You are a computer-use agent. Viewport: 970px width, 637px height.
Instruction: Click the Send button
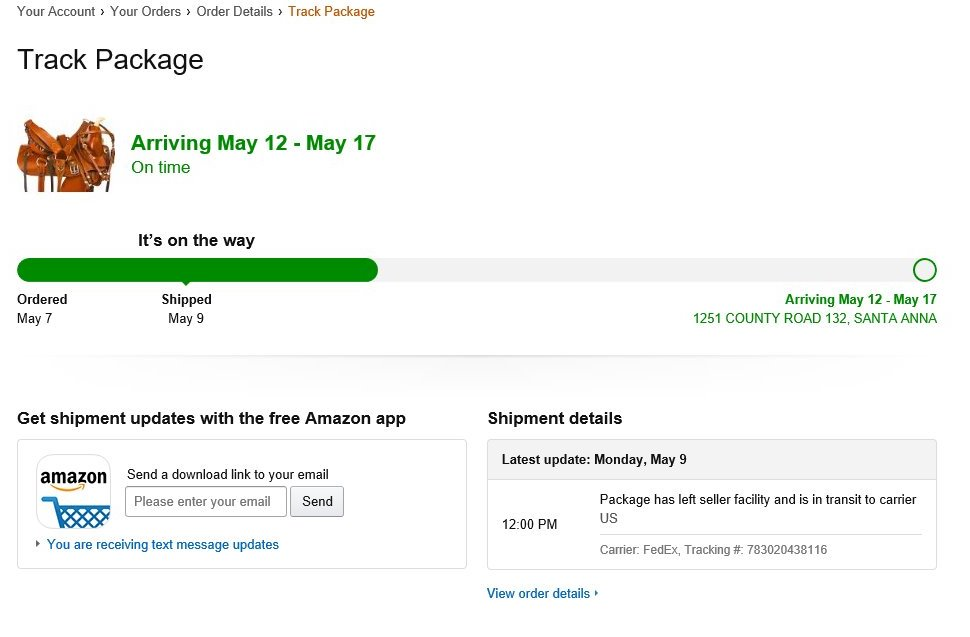[317, 502]
